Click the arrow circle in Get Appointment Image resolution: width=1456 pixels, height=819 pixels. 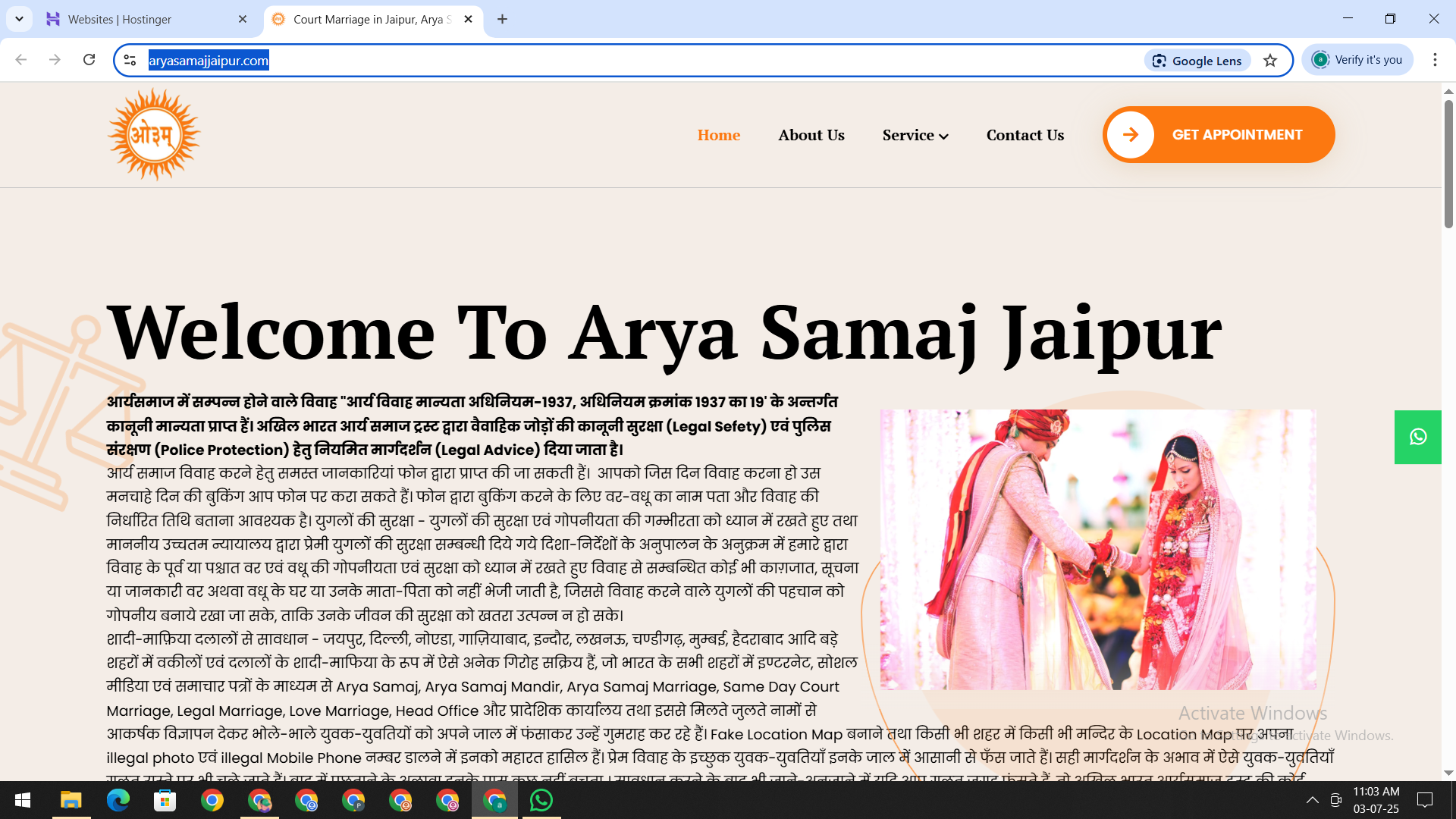tap(1130, 135)
